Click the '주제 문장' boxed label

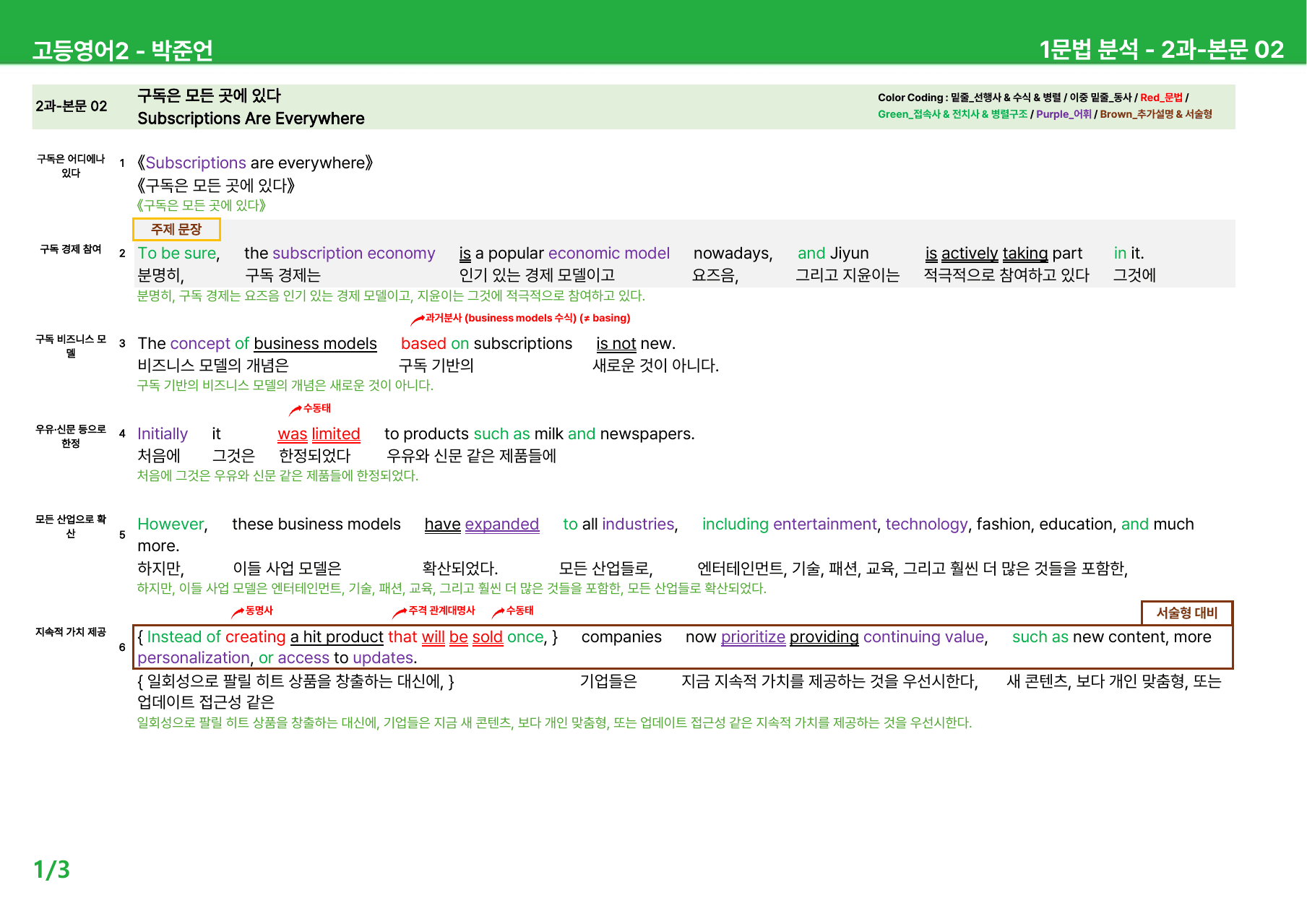pyautogui.click(x=176, y=229)
